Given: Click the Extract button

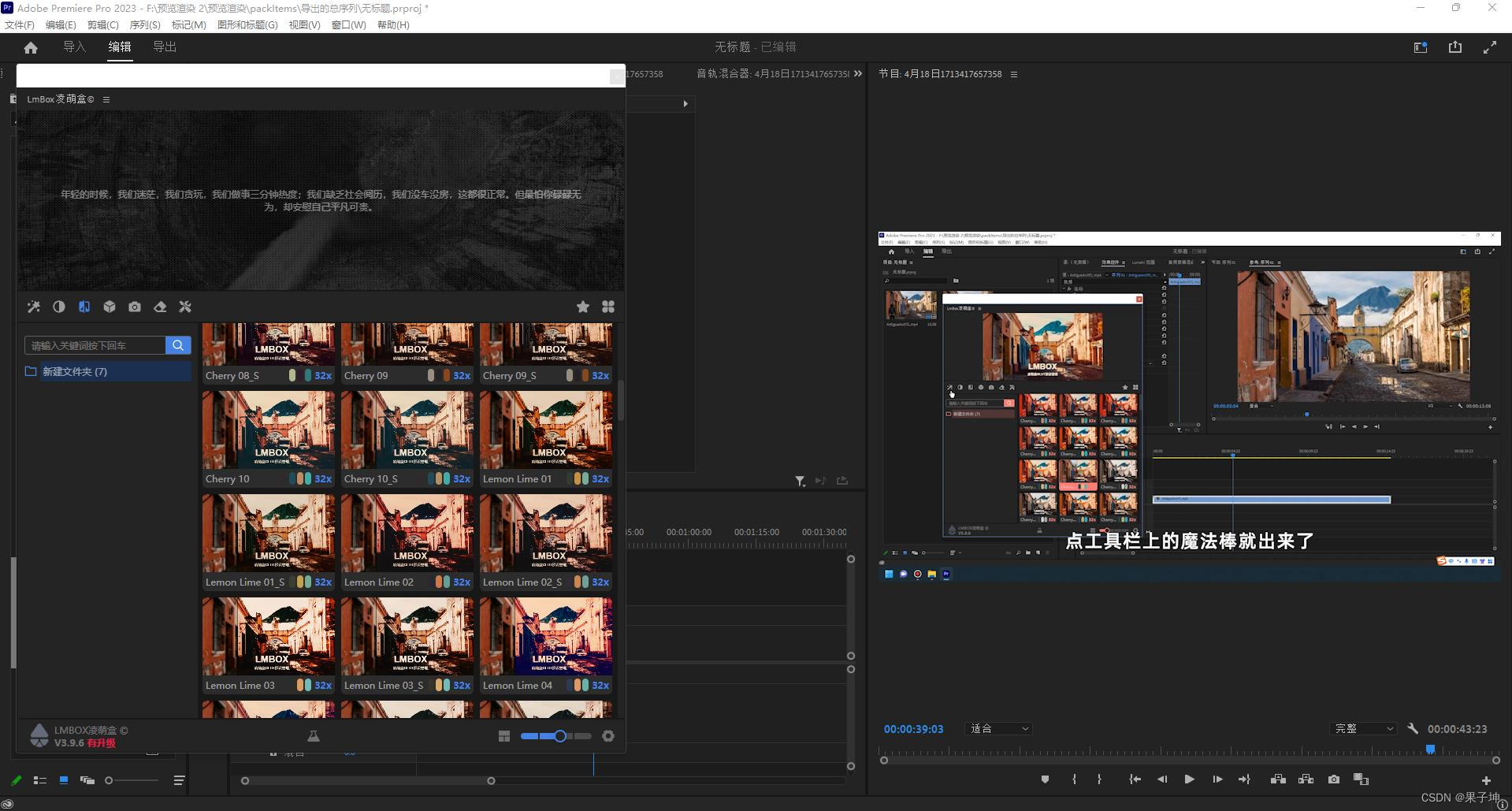Looking at the screenshot, I should click(1306, 779).
